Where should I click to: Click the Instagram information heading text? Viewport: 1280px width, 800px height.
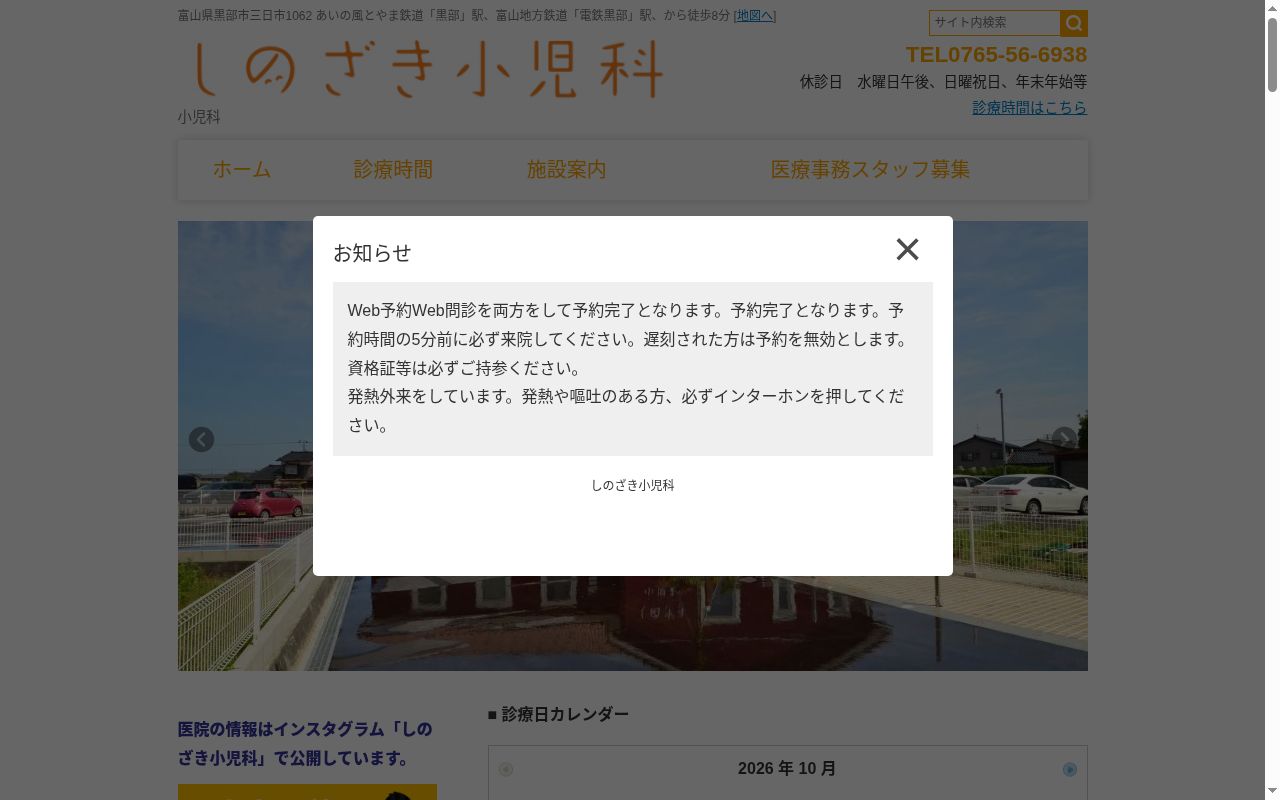(305, 743)
